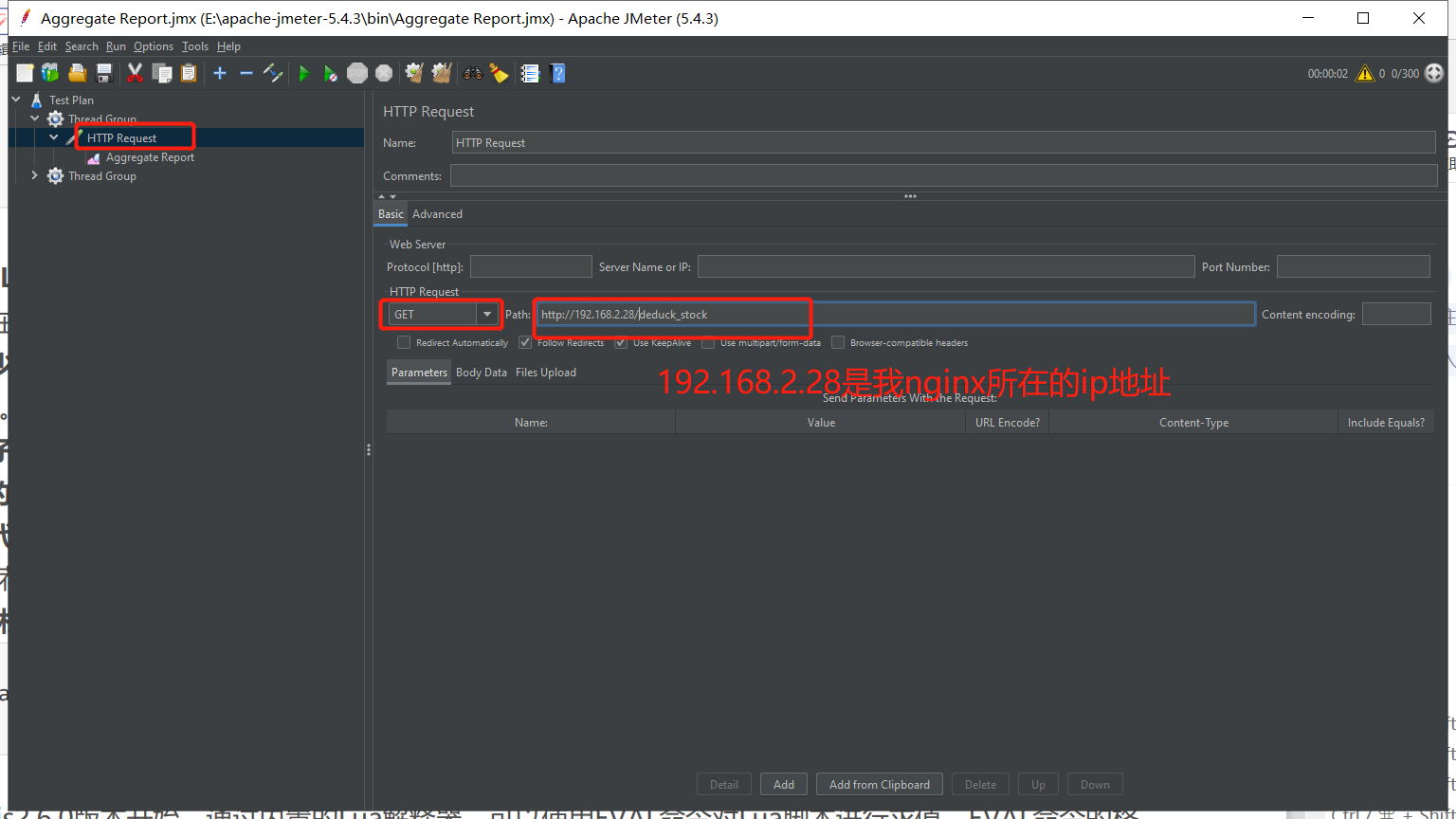Viewport: 1456px width, 819px height.
Task: Switch to the Body Data tab
Action: (x=482, y=373)
